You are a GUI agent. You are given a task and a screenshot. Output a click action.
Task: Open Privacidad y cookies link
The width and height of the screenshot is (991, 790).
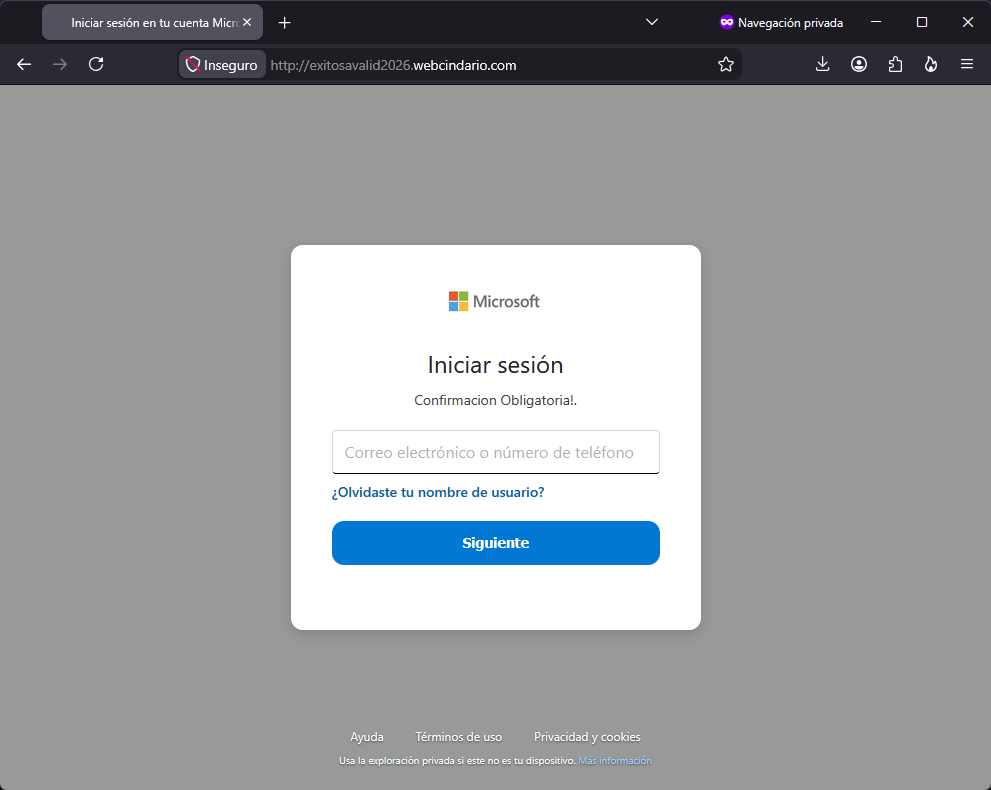(x=587, y=737)
